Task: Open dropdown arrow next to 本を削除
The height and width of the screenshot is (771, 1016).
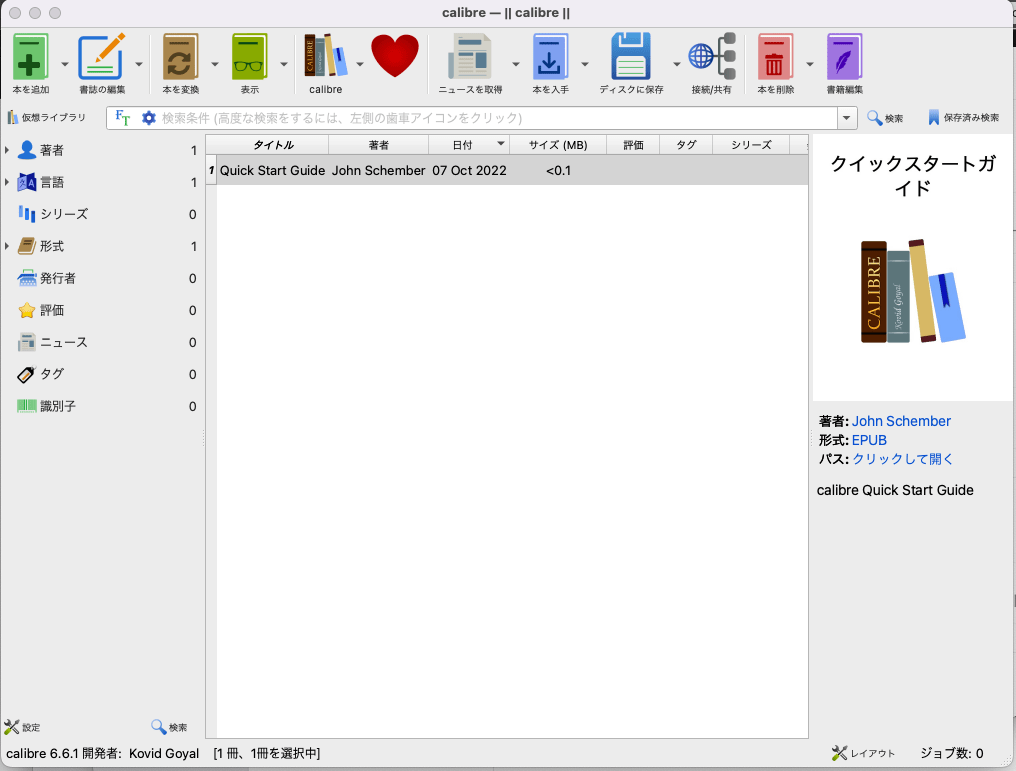Action: pyautogui.click(x=809, y=64)
